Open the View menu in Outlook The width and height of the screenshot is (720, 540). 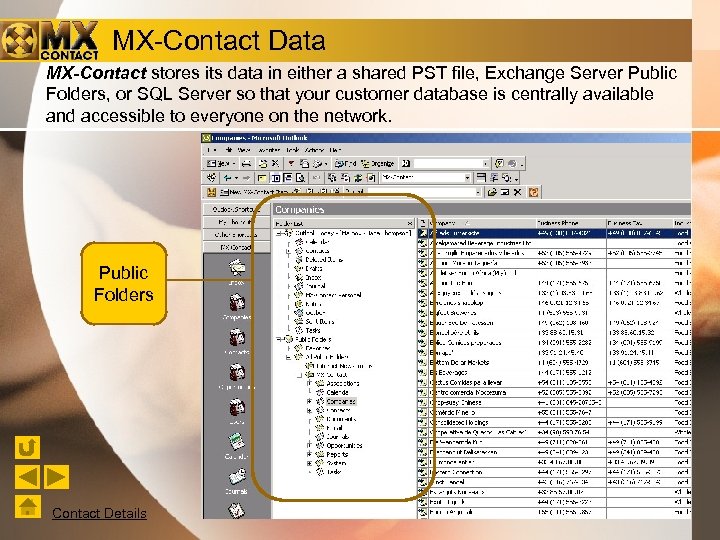pyautogui.click(x=244, y=150)
